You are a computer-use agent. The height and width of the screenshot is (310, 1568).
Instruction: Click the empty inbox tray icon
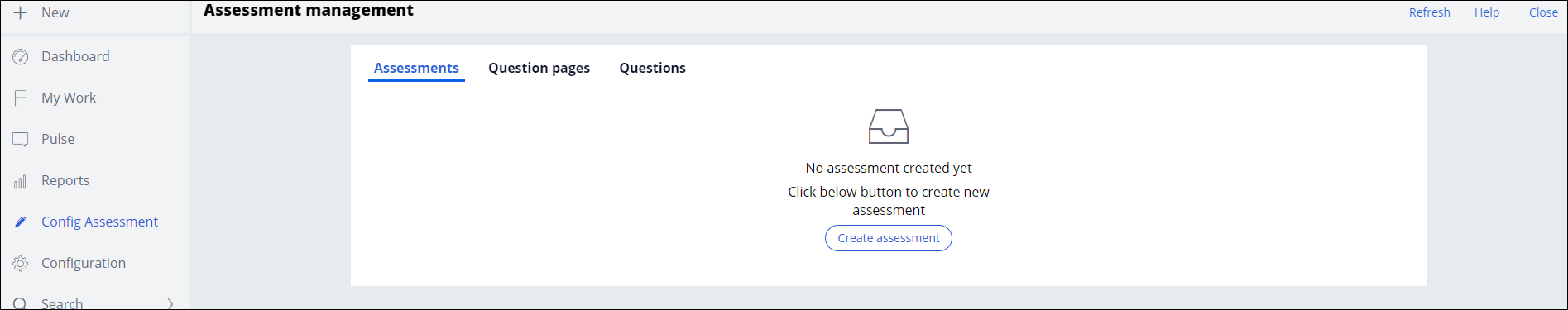[889, 126]
